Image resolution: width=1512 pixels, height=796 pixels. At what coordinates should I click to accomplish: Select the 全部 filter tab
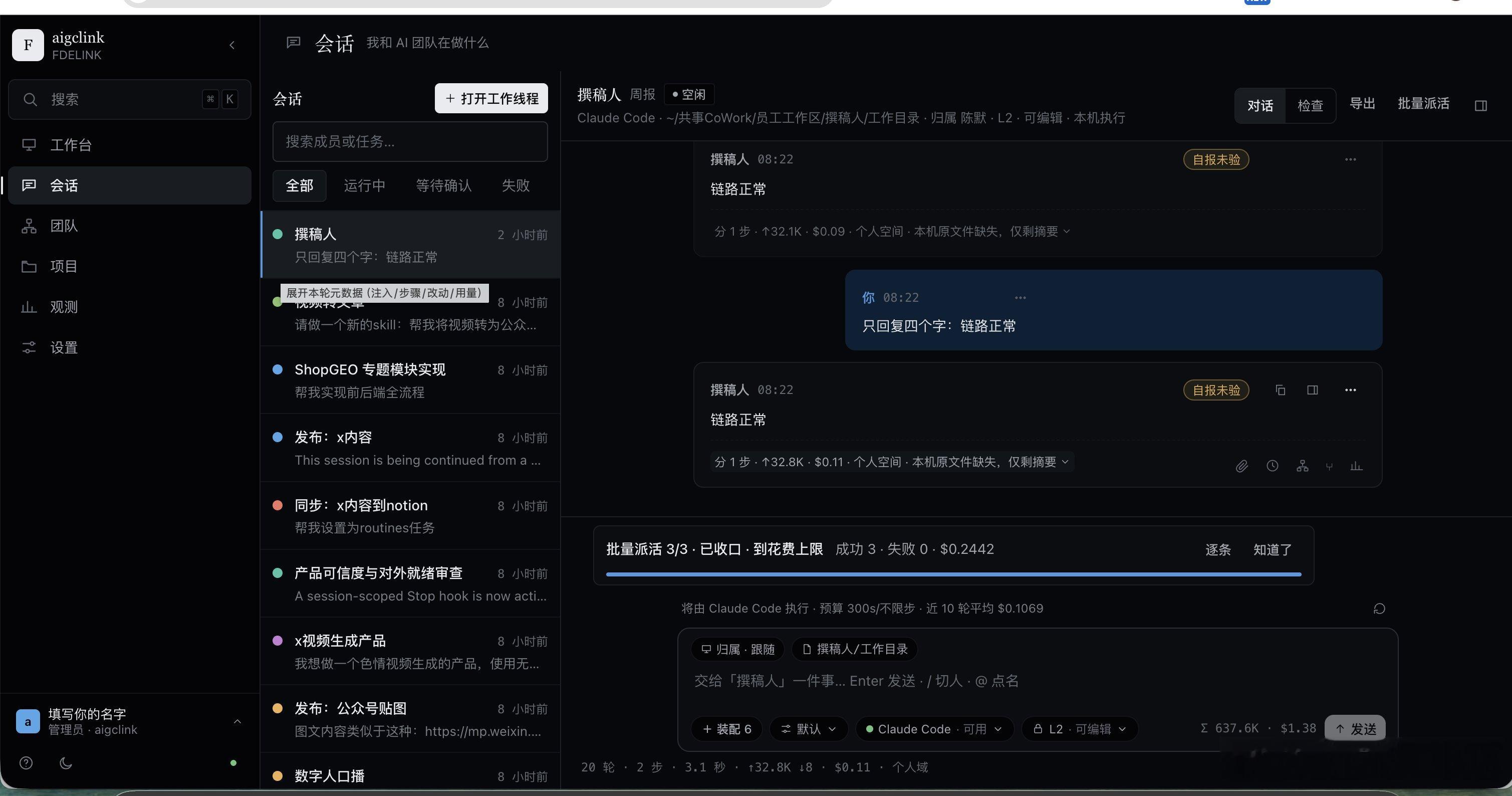(300, 185)
